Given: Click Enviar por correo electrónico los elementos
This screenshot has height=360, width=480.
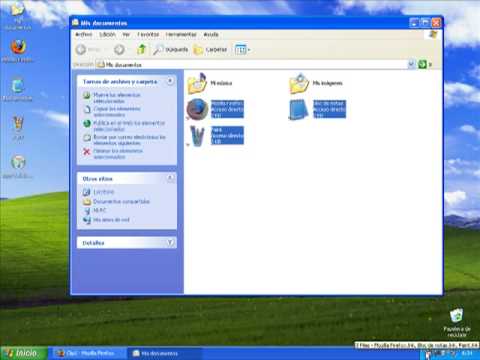Looking at the screenshot, I should 129,140.
